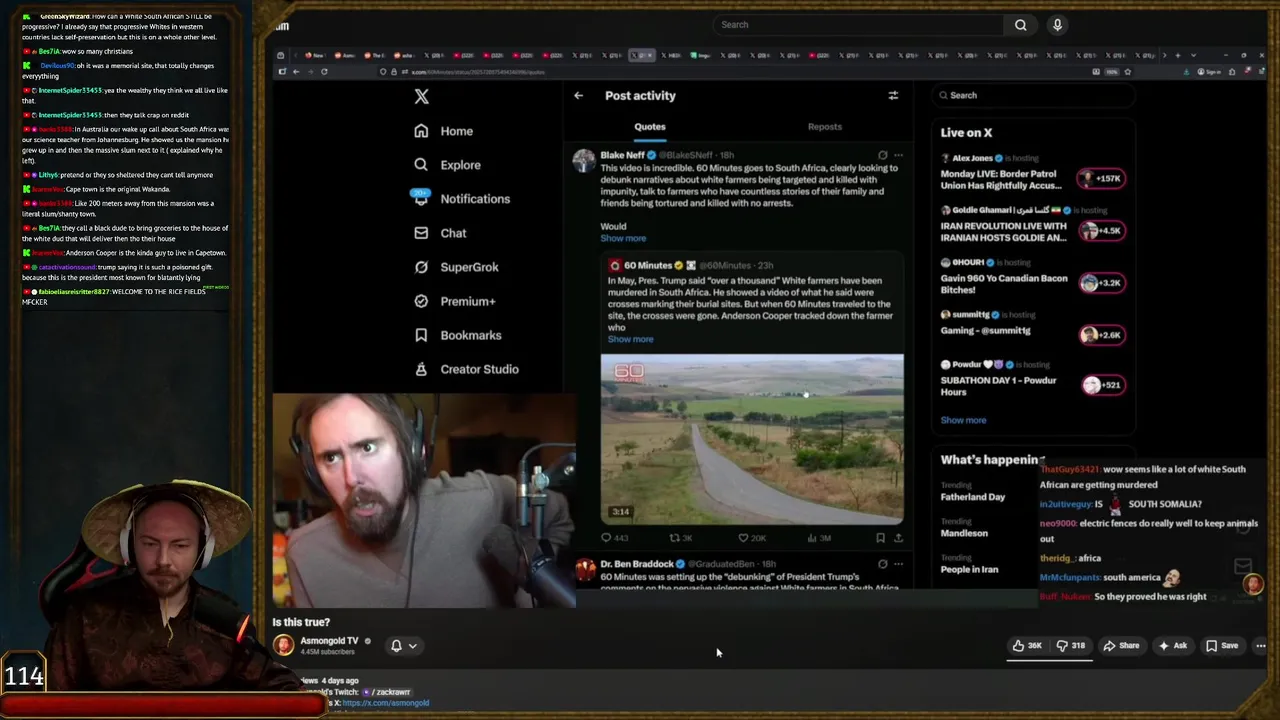Viewport: 1280px width, 720px height.
Task: Click the +521 listeners badge
Action: click(x=1104, y=385)
